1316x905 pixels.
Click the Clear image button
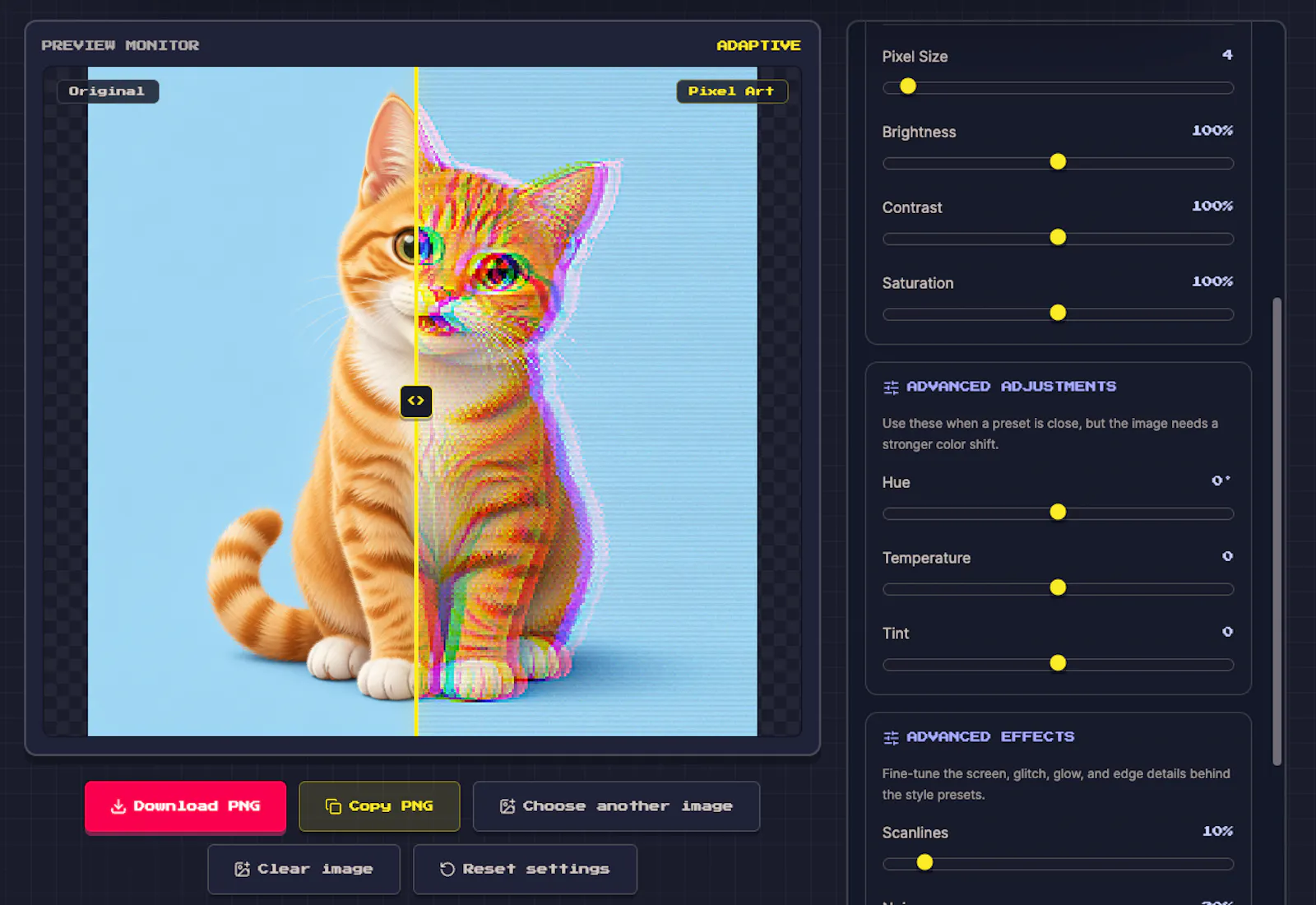pos(304,869)
